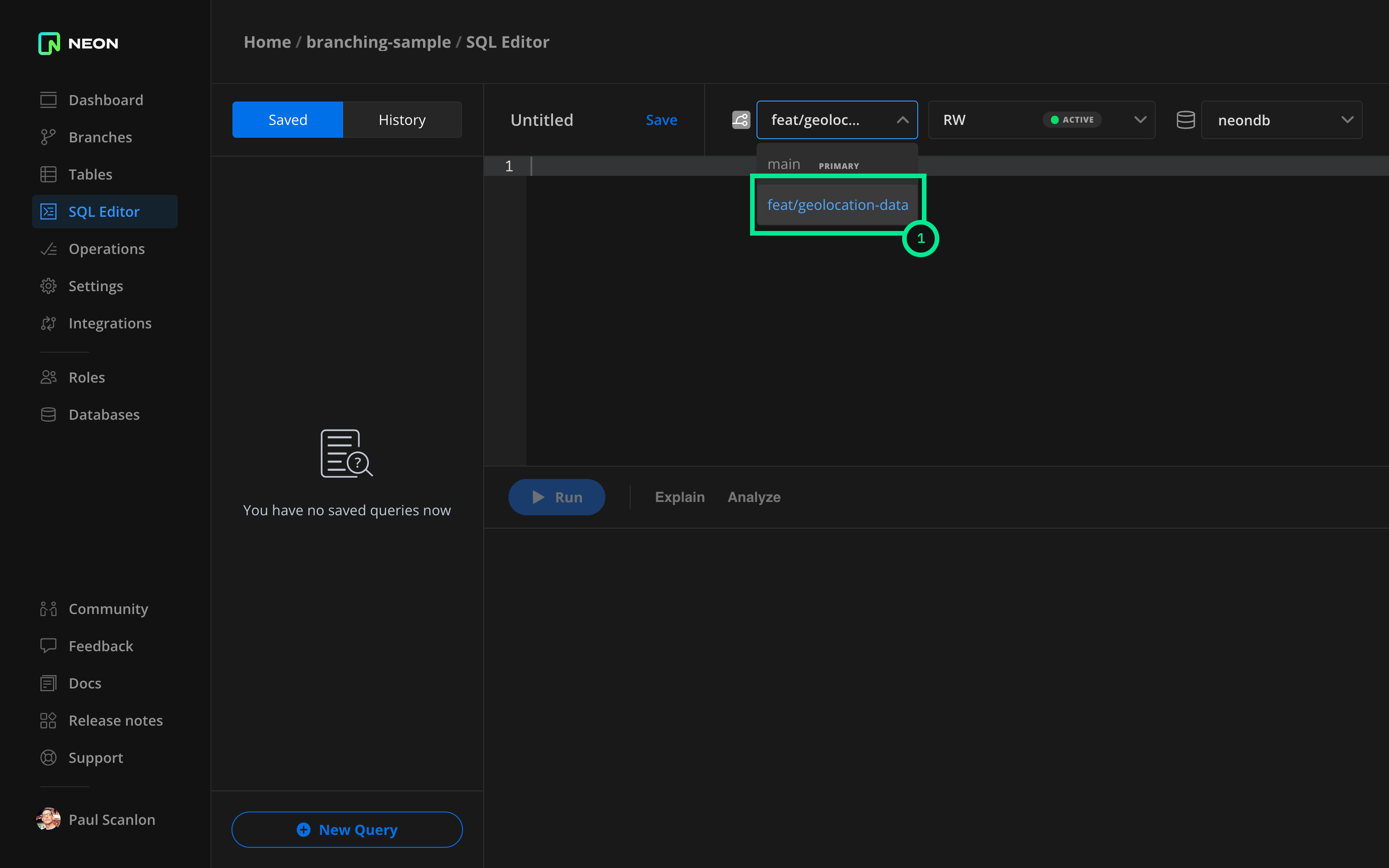
Task: Open the Operations page
Action: pyautogui.click(x=106, y=248)
